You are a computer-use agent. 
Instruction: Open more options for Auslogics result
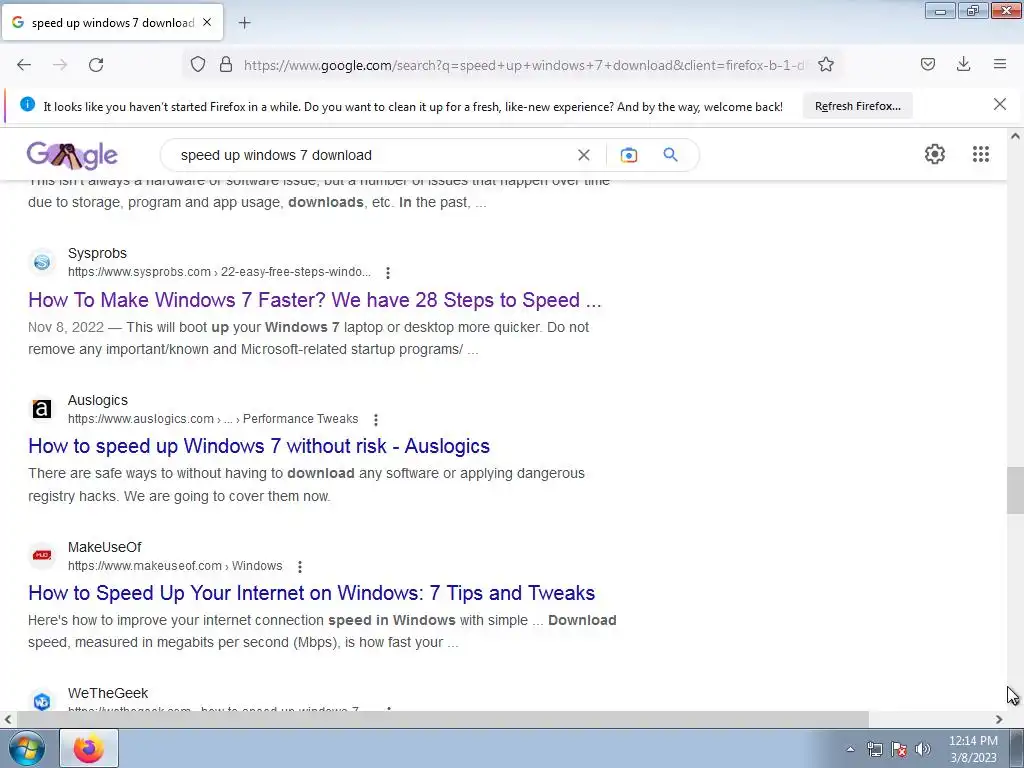tap(376, 419)
